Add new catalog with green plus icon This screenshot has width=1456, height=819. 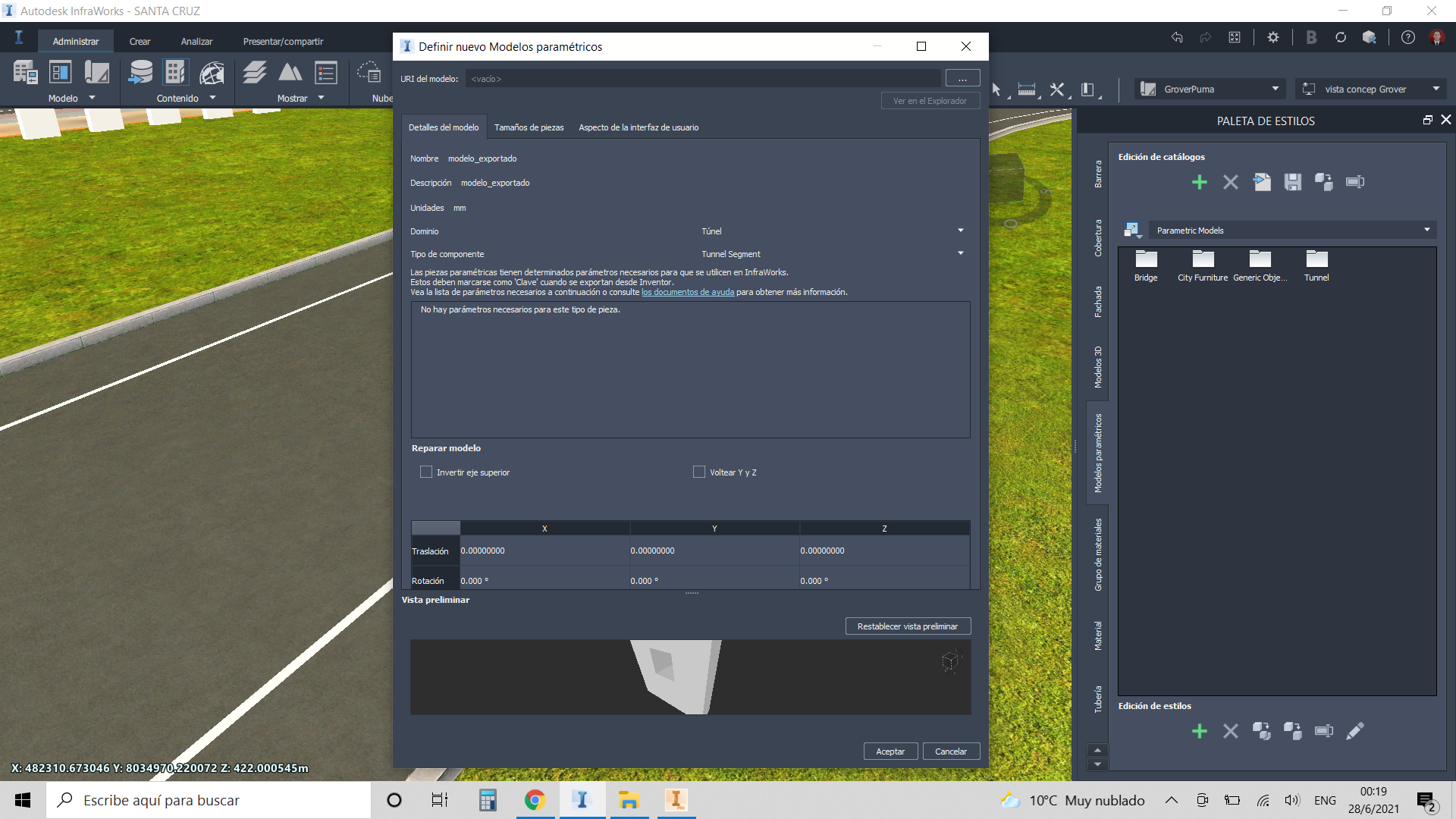point(1200,182)
